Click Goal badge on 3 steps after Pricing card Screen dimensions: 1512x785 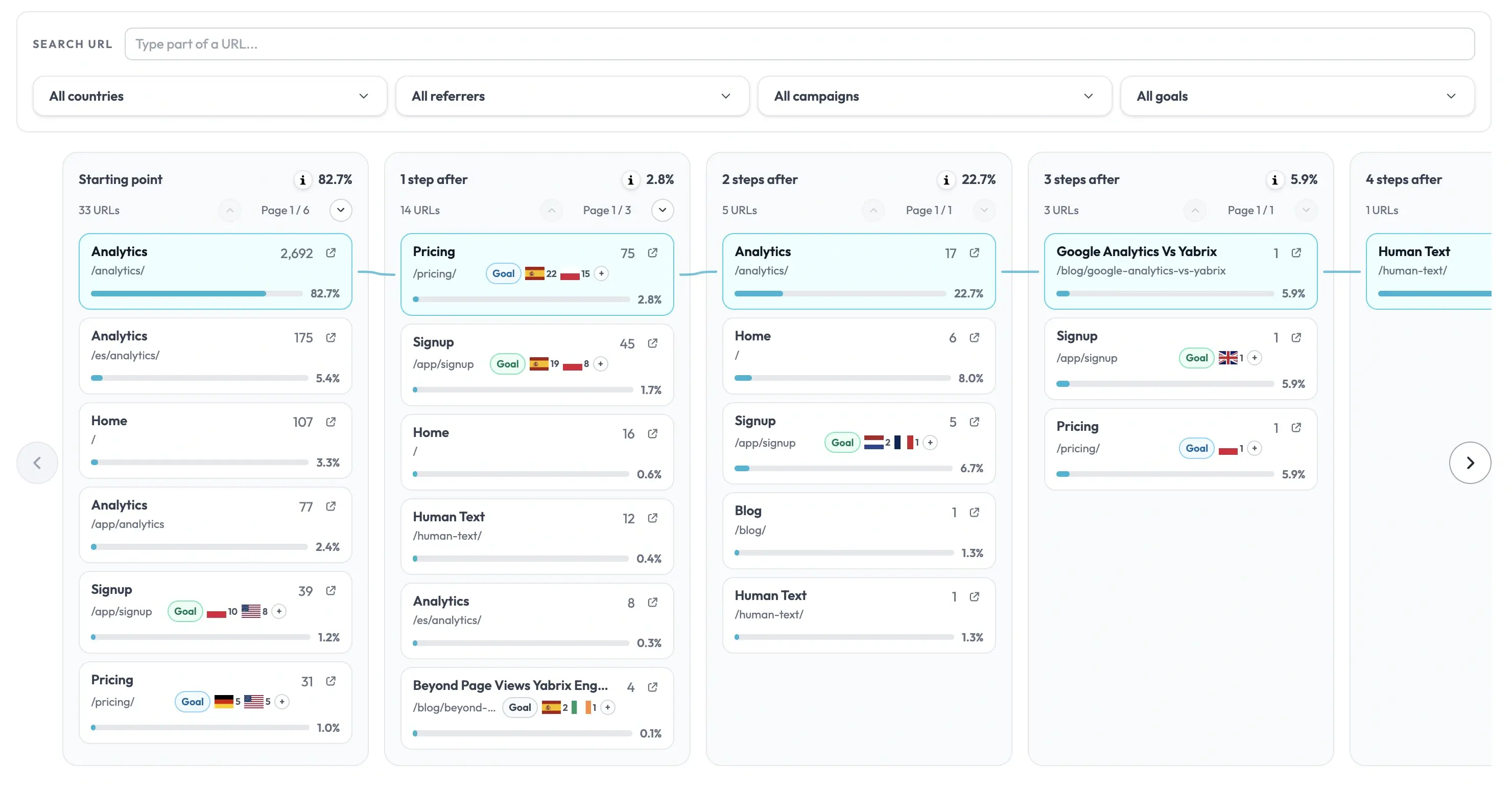tap(1196, 449)
